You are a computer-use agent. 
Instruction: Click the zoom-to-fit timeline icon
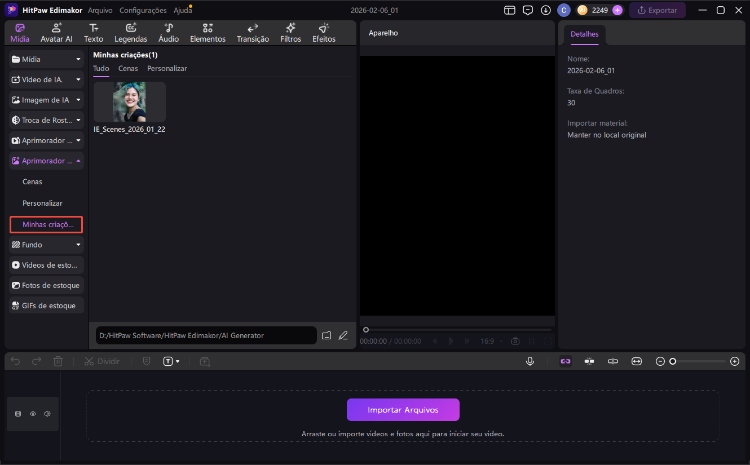pos(637,361)
